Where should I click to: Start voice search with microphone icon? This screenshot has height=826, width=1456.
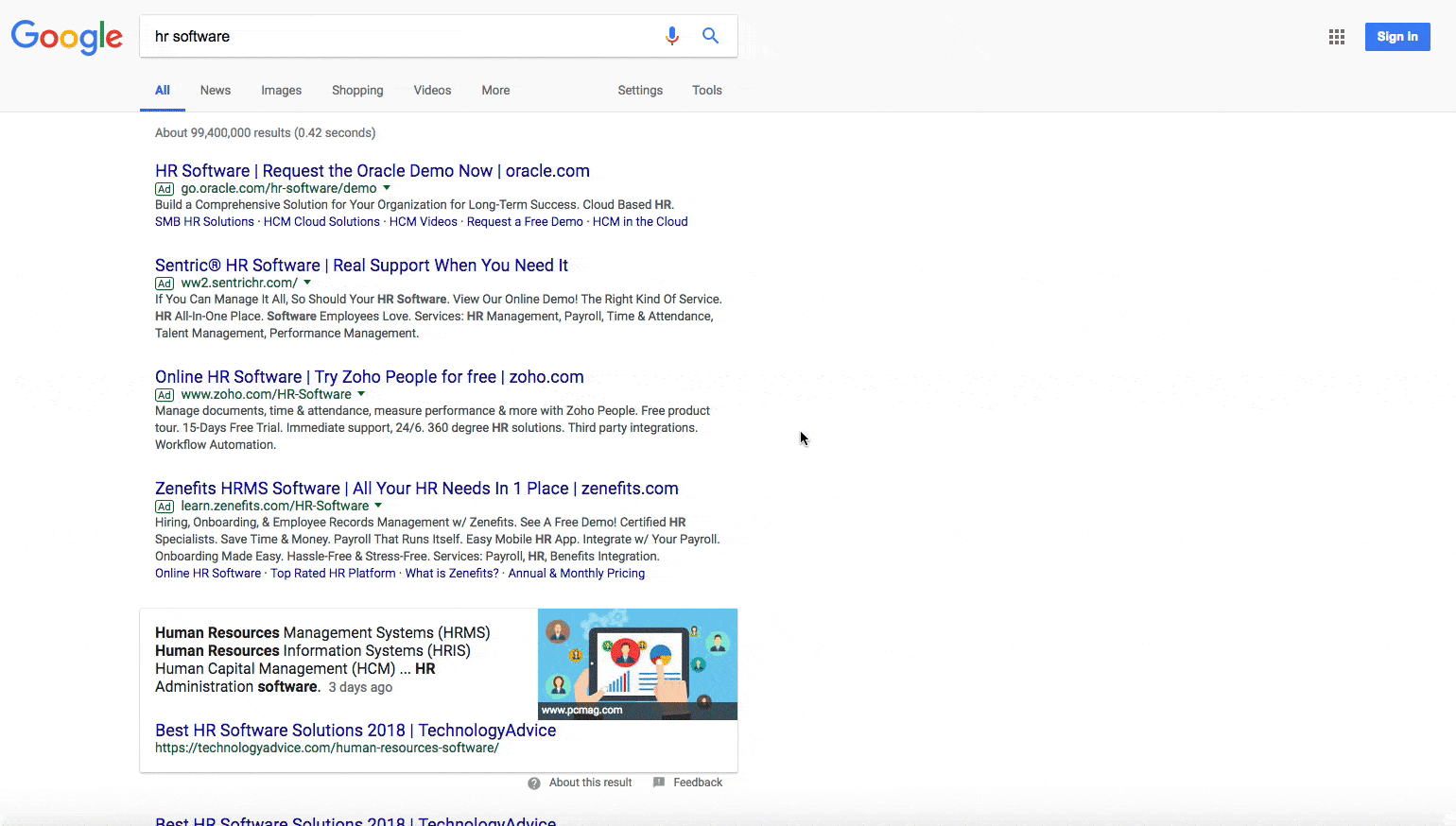point(672,36)
